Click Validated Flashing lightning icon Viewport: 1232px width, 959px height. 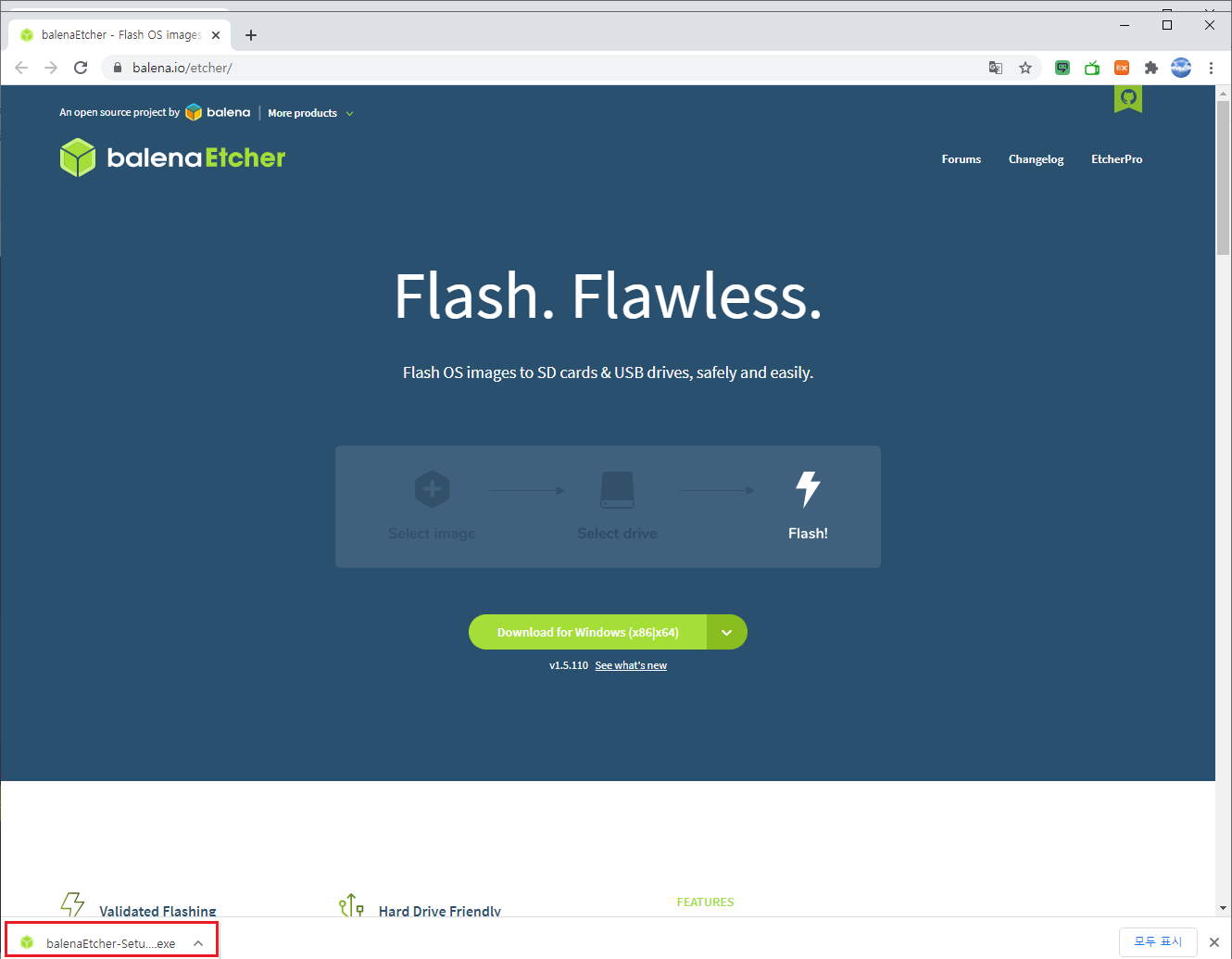tap(72, 905)
